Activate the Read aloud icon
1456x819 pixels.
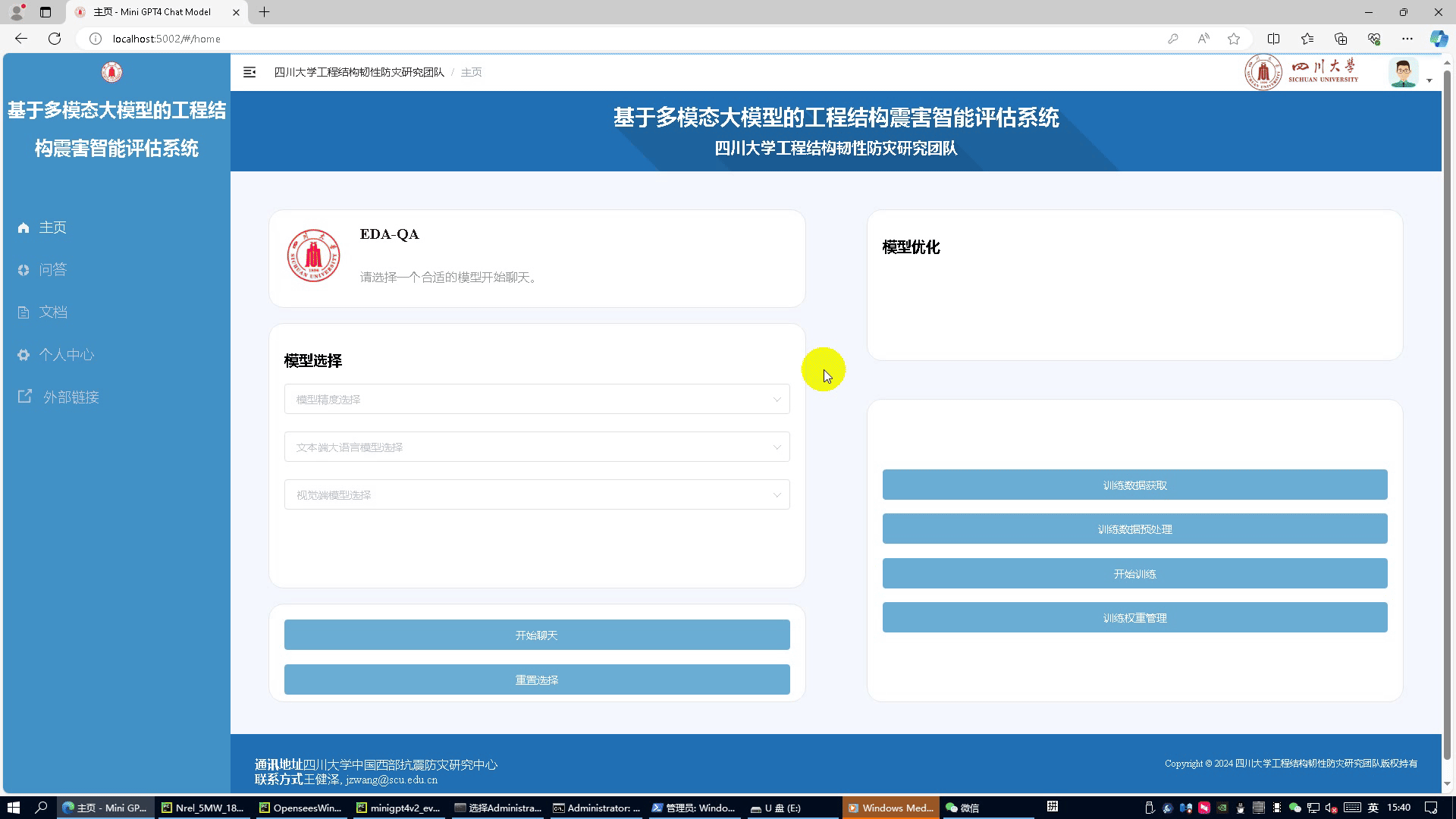coord(1203,39)
